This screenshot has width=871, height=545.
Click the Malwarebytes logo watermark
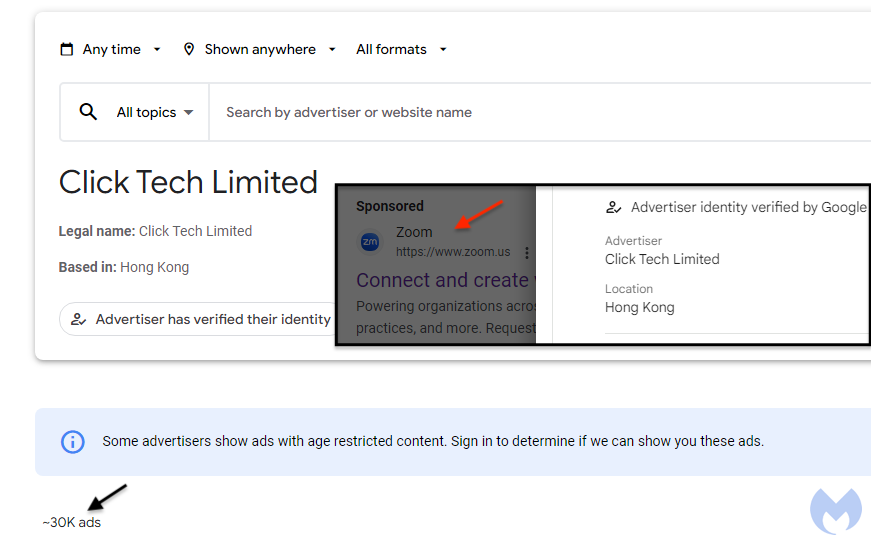[x=835, y=511]
